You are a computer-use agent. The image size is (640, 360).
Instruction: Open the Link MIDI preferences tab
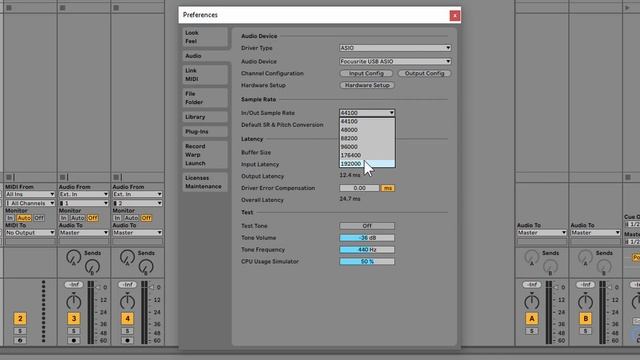[x=205, y=75]
